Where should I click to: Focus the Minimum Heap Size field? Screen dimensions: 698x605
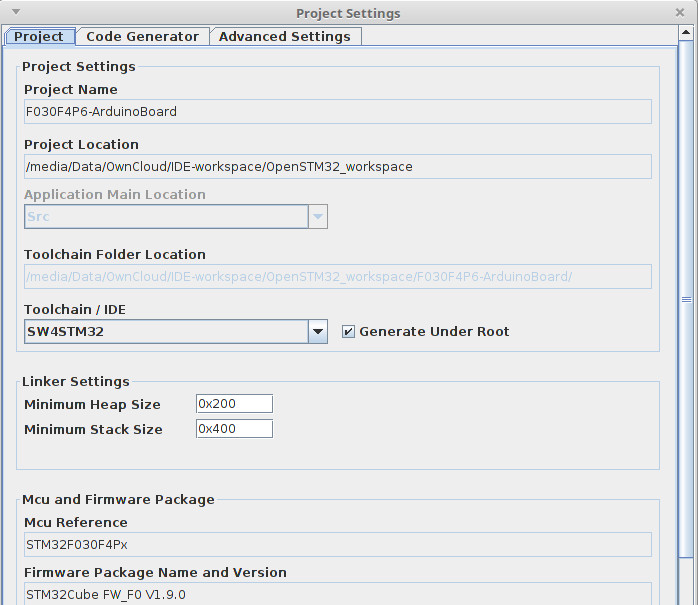tap(234, 404)
